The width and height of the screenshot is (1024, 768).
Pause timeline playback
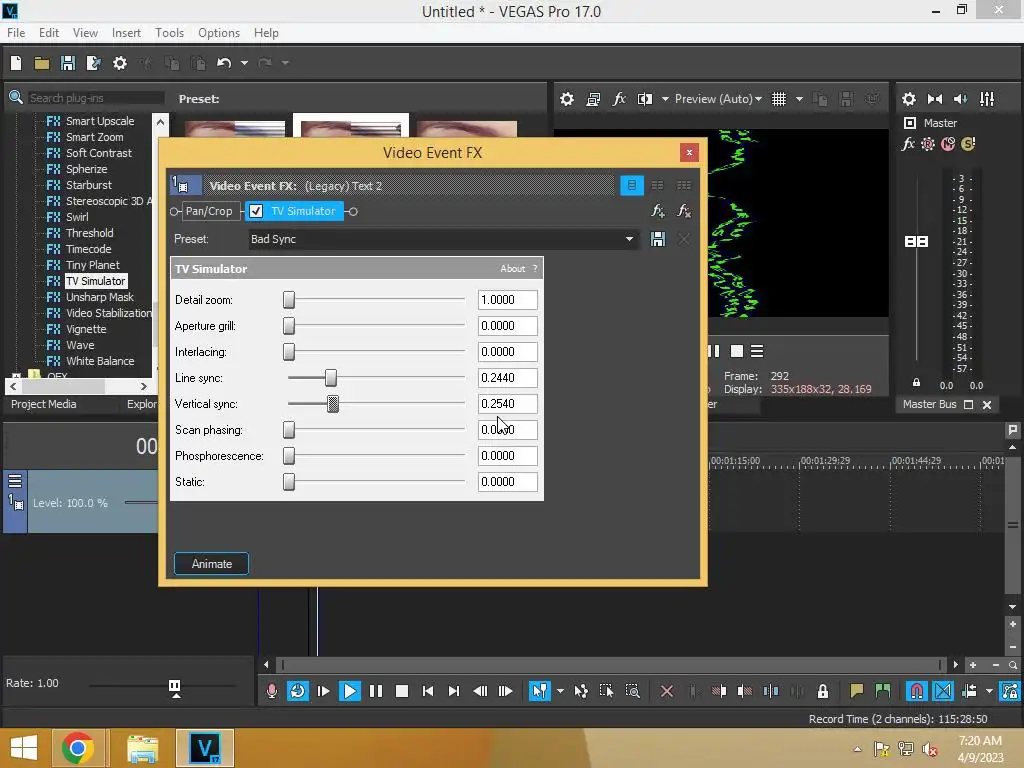coord(376,691)
